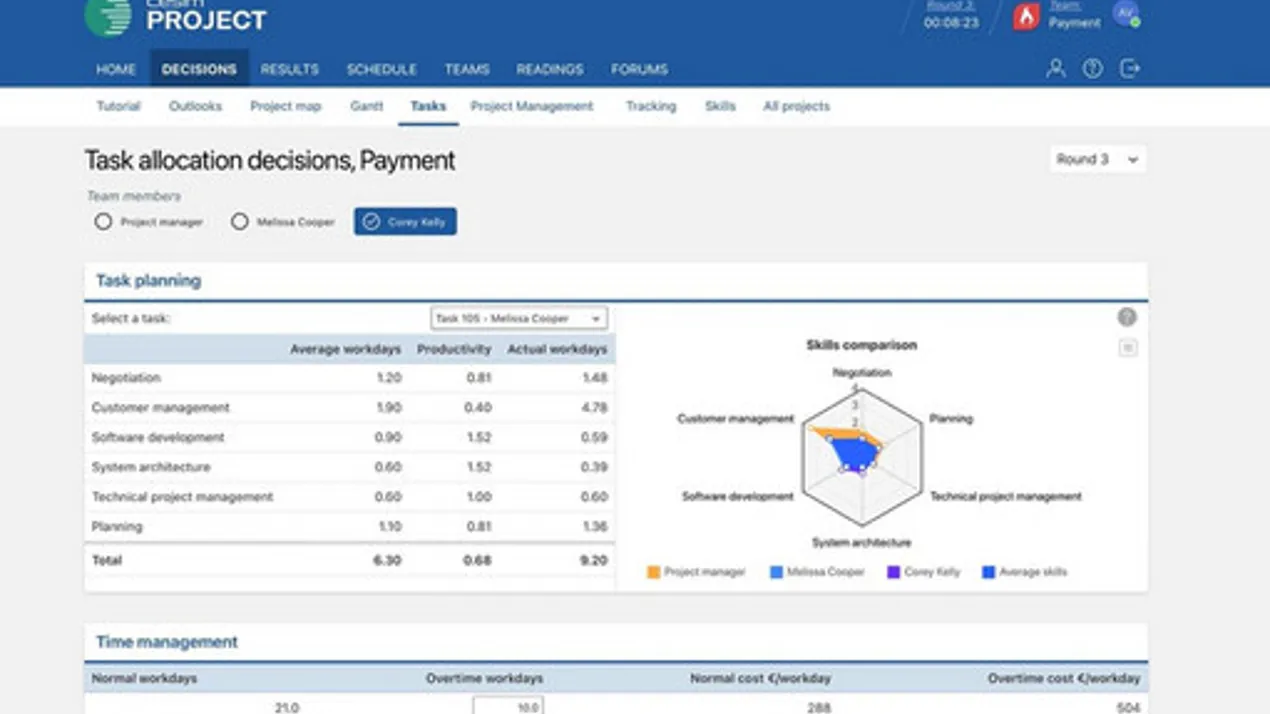This screenshot has height=714, width=1270.
Task: Toggle the orange Project manager legend swatch
Action: coord(654,572)
